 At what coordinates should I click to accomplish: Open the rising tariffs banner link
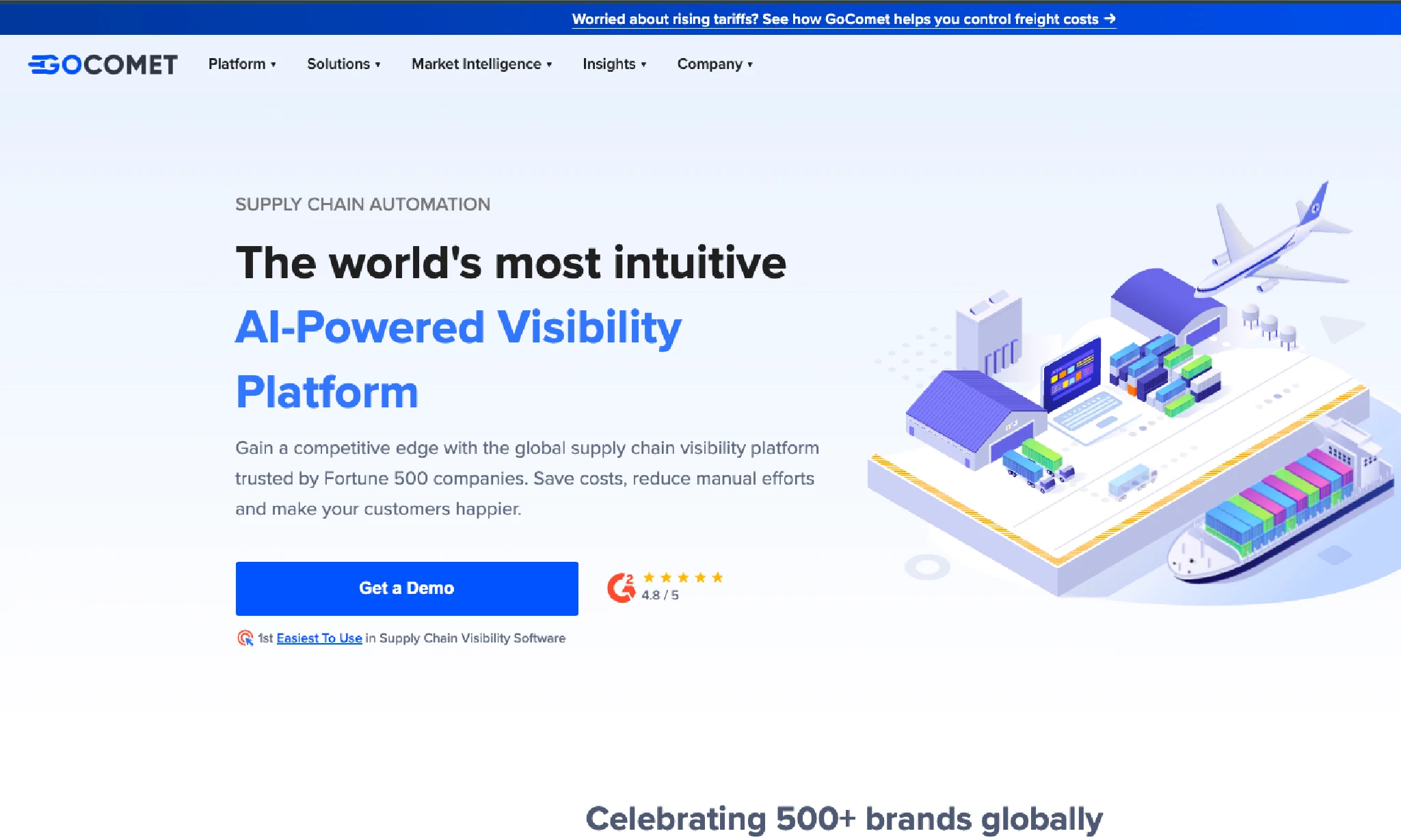[x=844, y=19]
